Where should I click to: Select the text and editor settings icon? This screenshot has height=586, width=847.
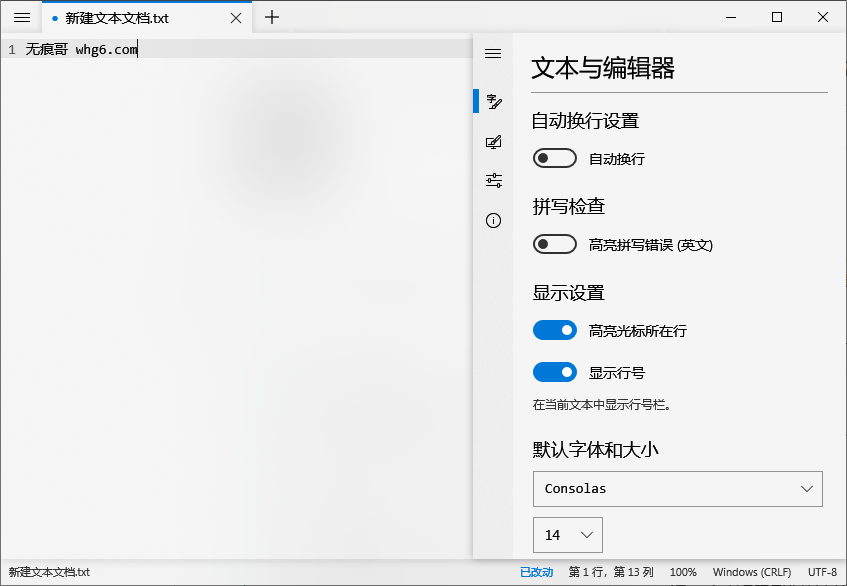[493, 101]
